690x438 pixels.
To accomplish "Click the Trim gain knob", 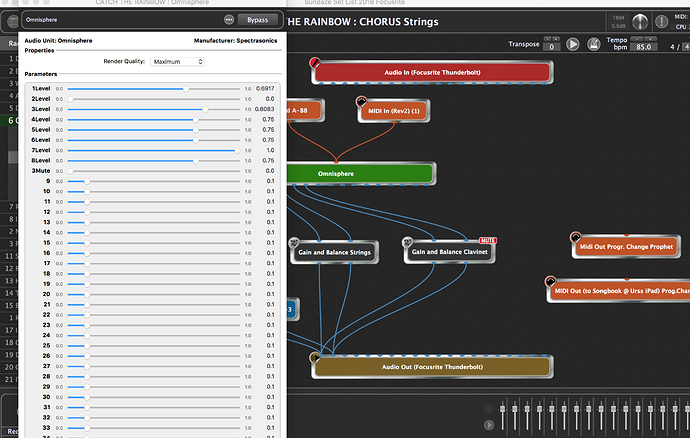I will [x=640, y=21].
